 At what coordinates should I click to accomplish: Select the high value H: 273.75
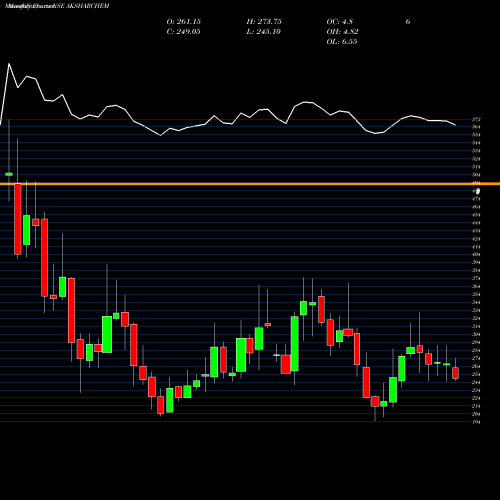click(x=264, y=22)
